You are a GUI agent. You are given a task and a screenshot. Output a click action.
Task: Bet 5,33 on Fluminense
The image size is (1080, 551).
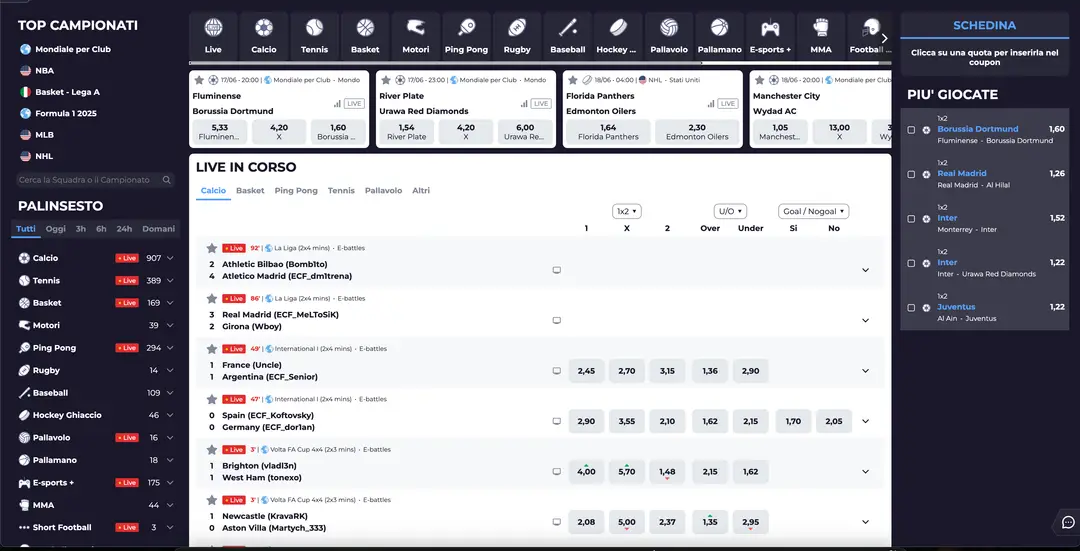point(219,132)
